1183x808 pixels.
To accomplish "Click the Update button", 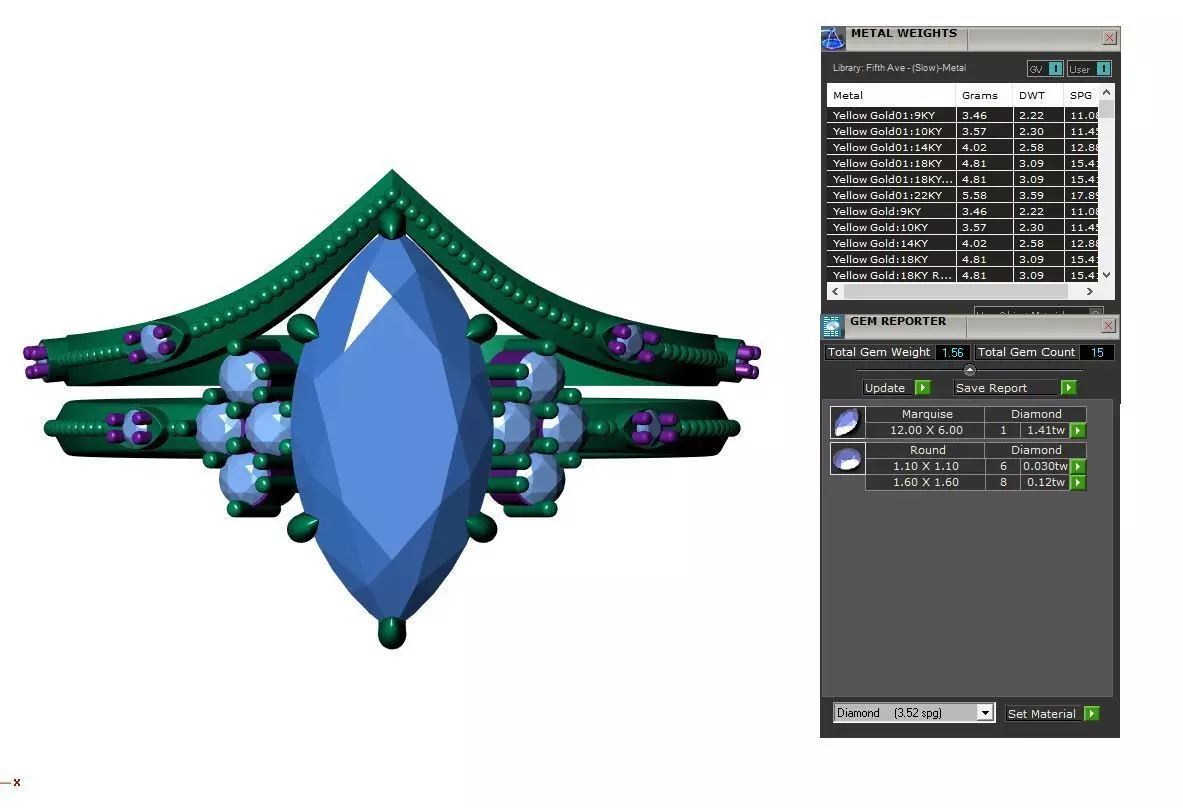I will coord(896,388).
